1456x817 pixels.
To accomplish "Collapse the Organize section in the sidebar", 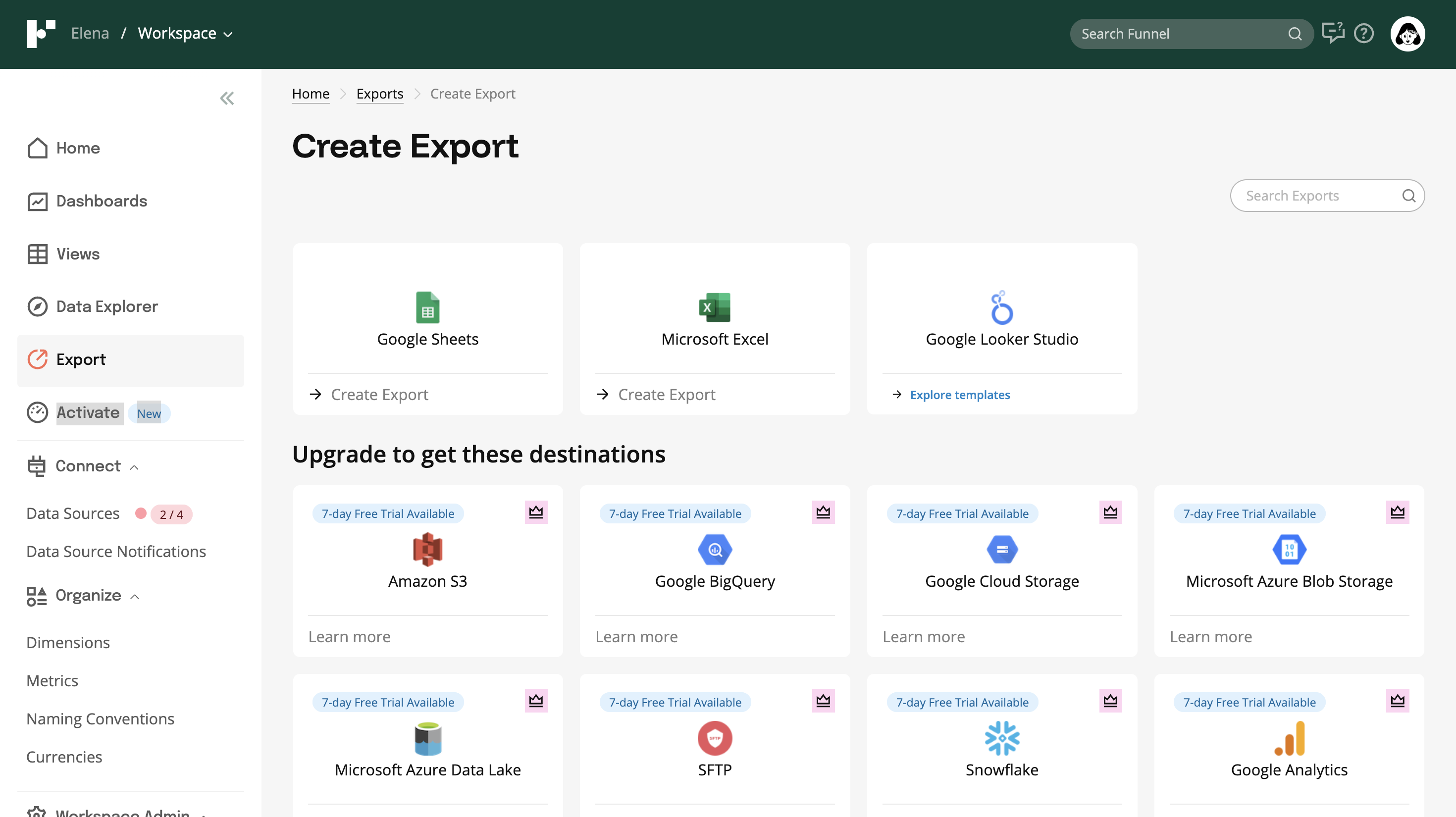I will click(135, 597).
